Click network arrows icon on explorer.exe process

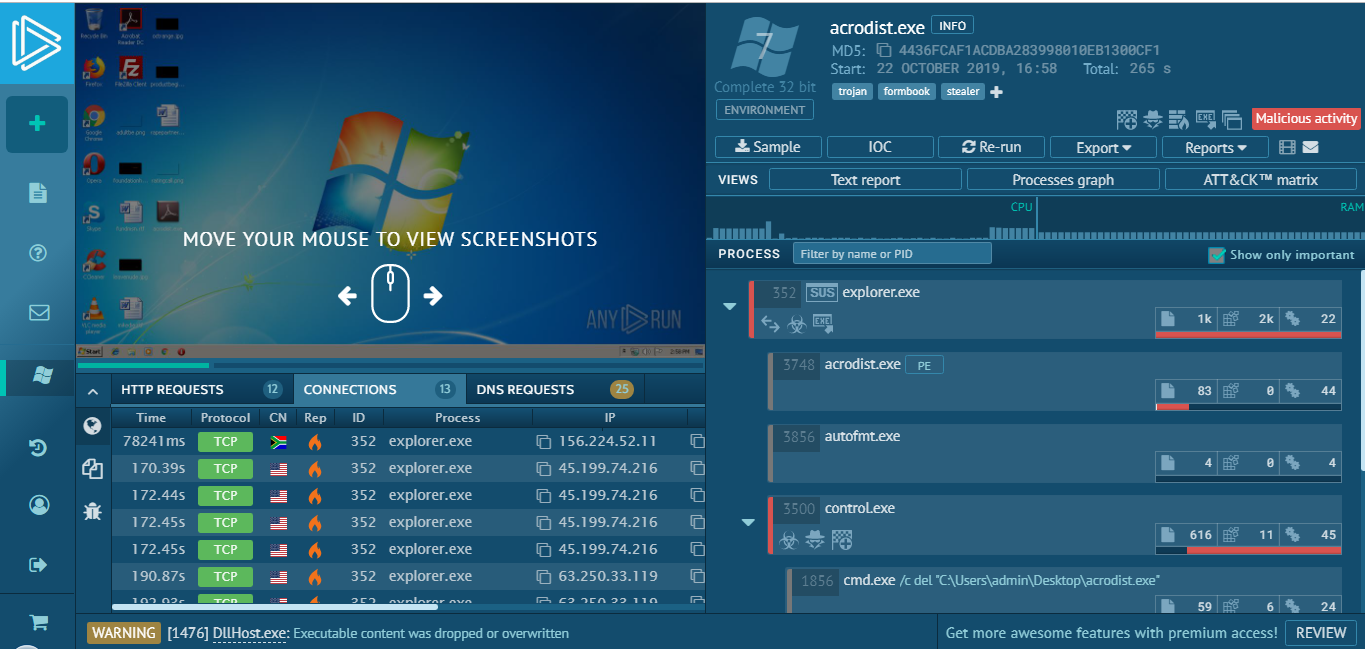tap(770, 323)
